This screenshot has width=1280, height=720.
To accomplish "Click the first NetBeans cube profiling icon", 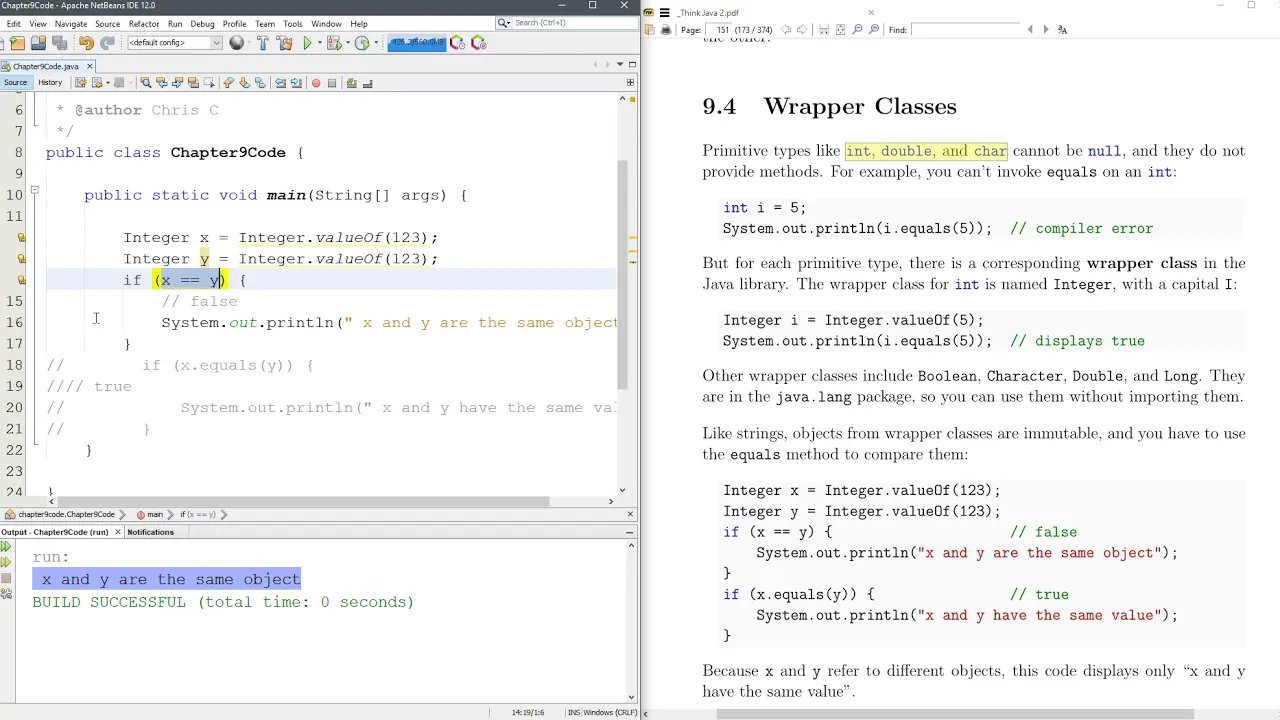I will (457, 43).
